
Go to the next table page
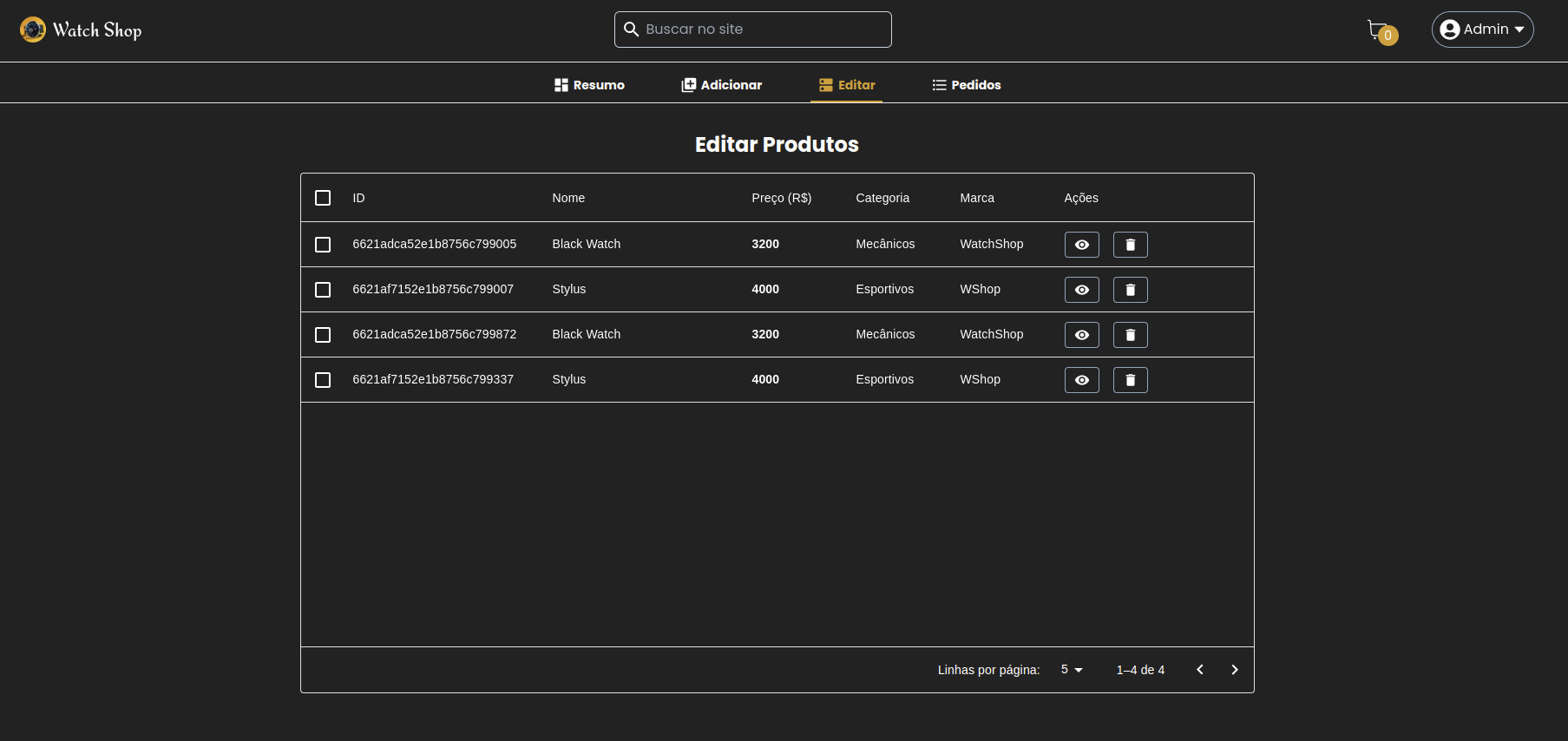pos(1234,670)
